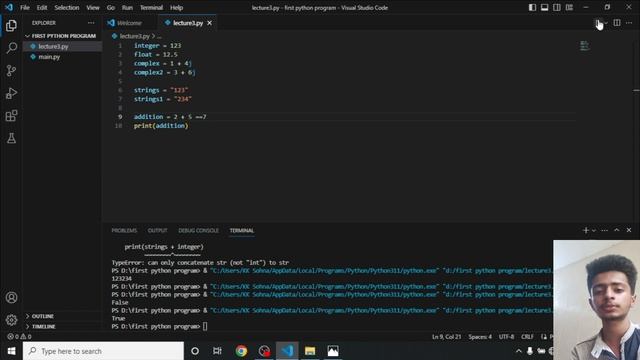Click the errors and warnings status indicator
Image resolution: width=640 pixels, height=360 pixels.
pos(19,337)
